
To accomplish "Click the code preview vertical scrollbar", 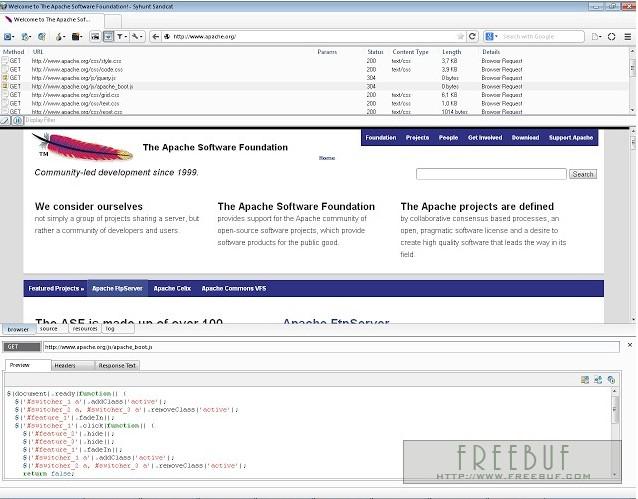I will pyautogui.click(x=614, y=432).
